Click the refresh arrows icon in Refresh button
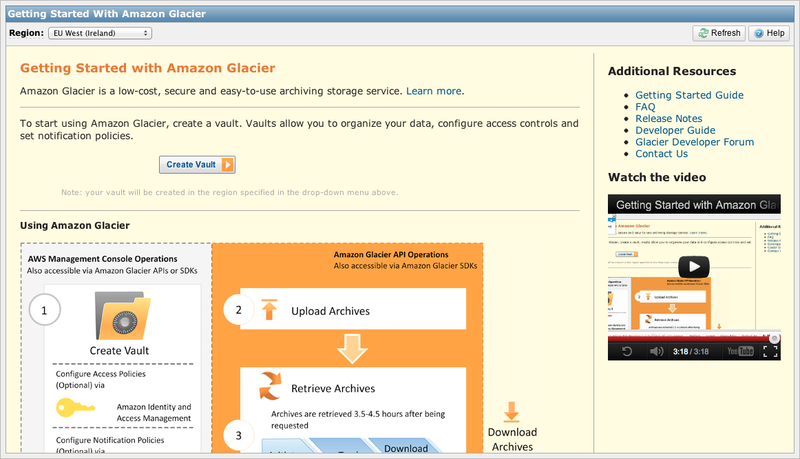Screen dimensions: 800x459 coord(704,33)
